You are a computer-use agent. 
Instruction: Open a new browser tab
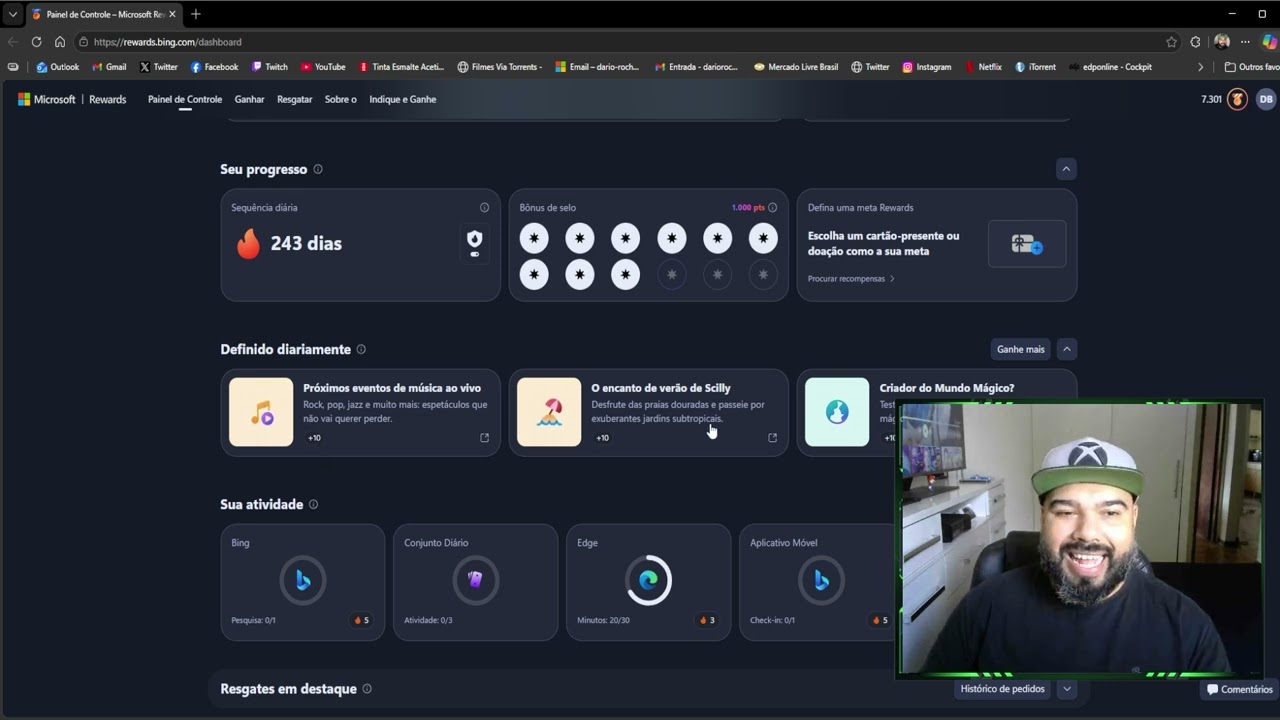[x=196, y=14]
